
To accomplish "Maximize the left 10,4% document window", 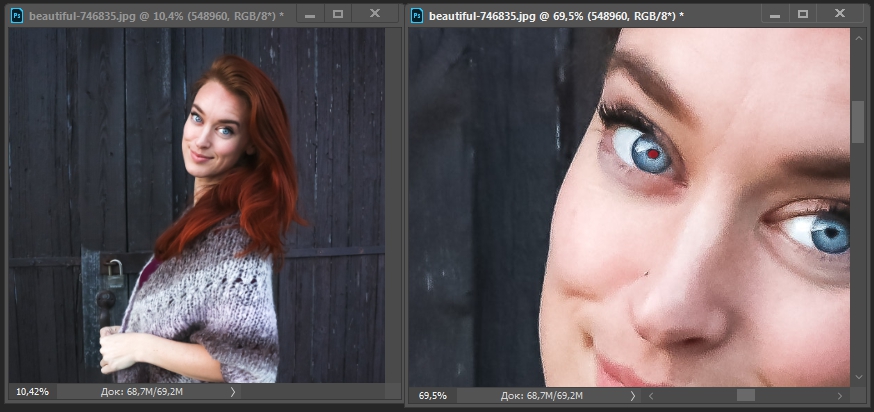I will point(338,14).
